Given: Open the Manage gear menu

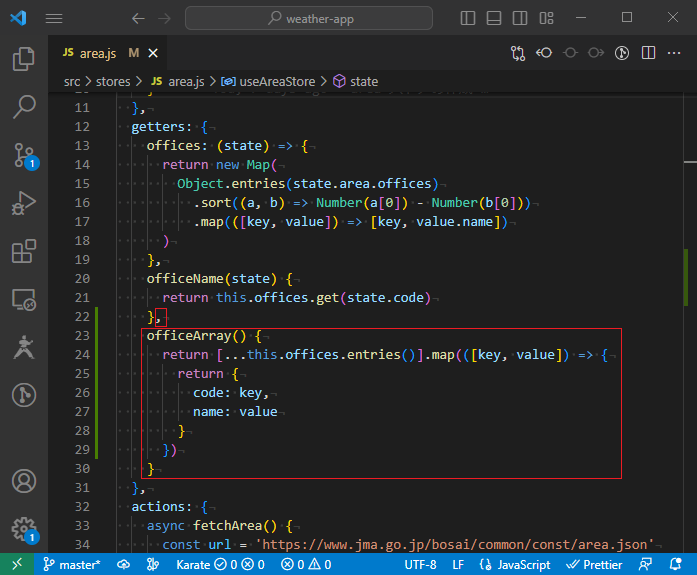Looking at the screenshot, I should 24,530.
